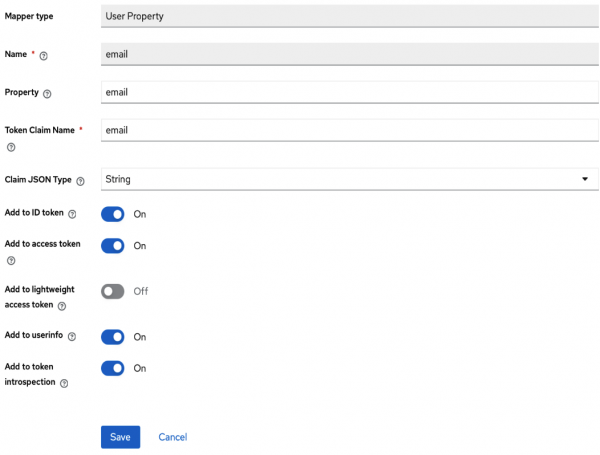Open help icon below Add to access token

(11, 261)
